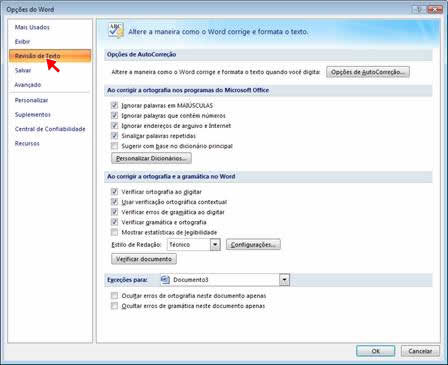Enable Ocultar erros de ortografia neste documento
The width and height of the screenshot is (448, 365).
114,296
